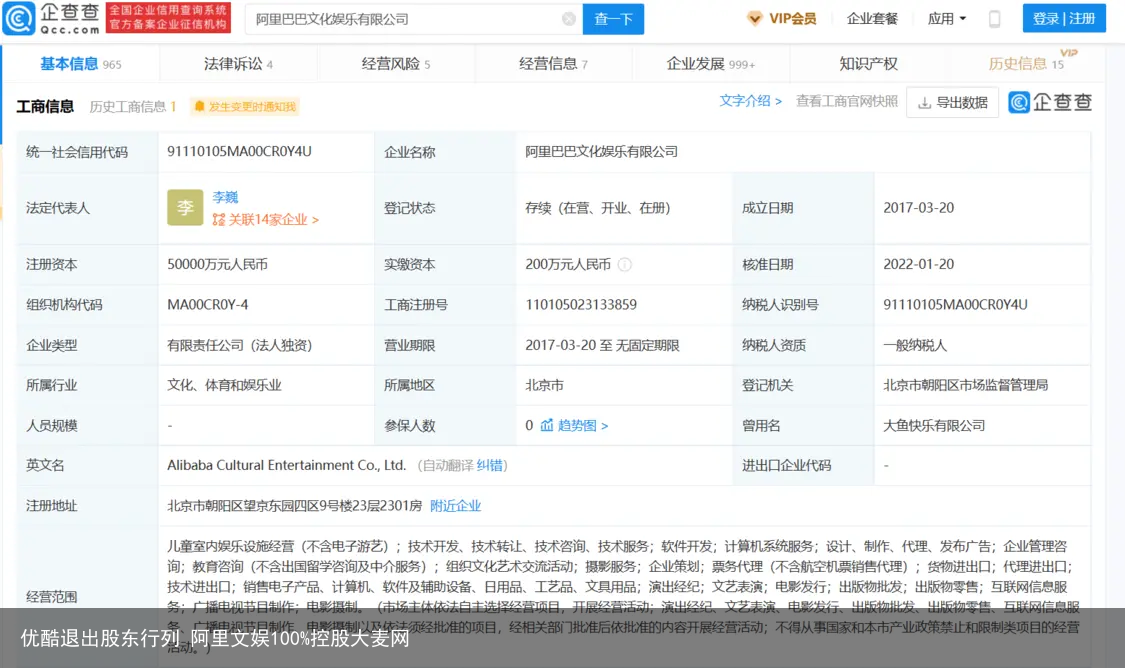1125x668 pixels.
Task: Select the 2022-01-20 approval date
Action: click(x=919, y=264)
